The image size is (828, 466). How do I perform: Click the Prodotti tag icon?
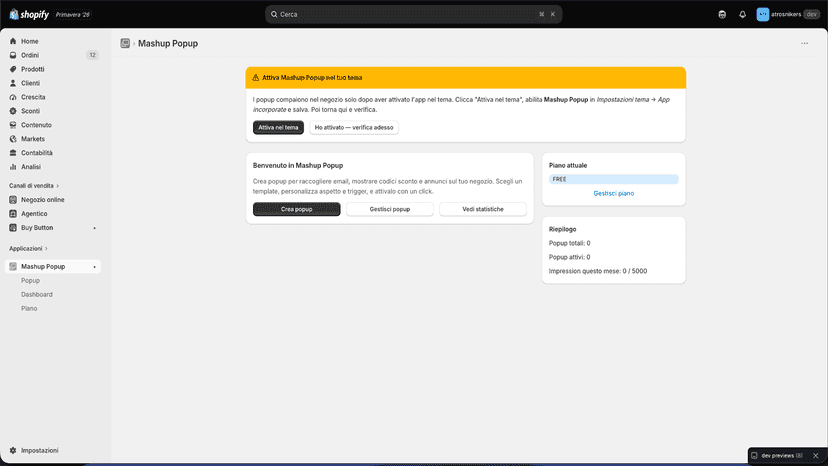13,69
